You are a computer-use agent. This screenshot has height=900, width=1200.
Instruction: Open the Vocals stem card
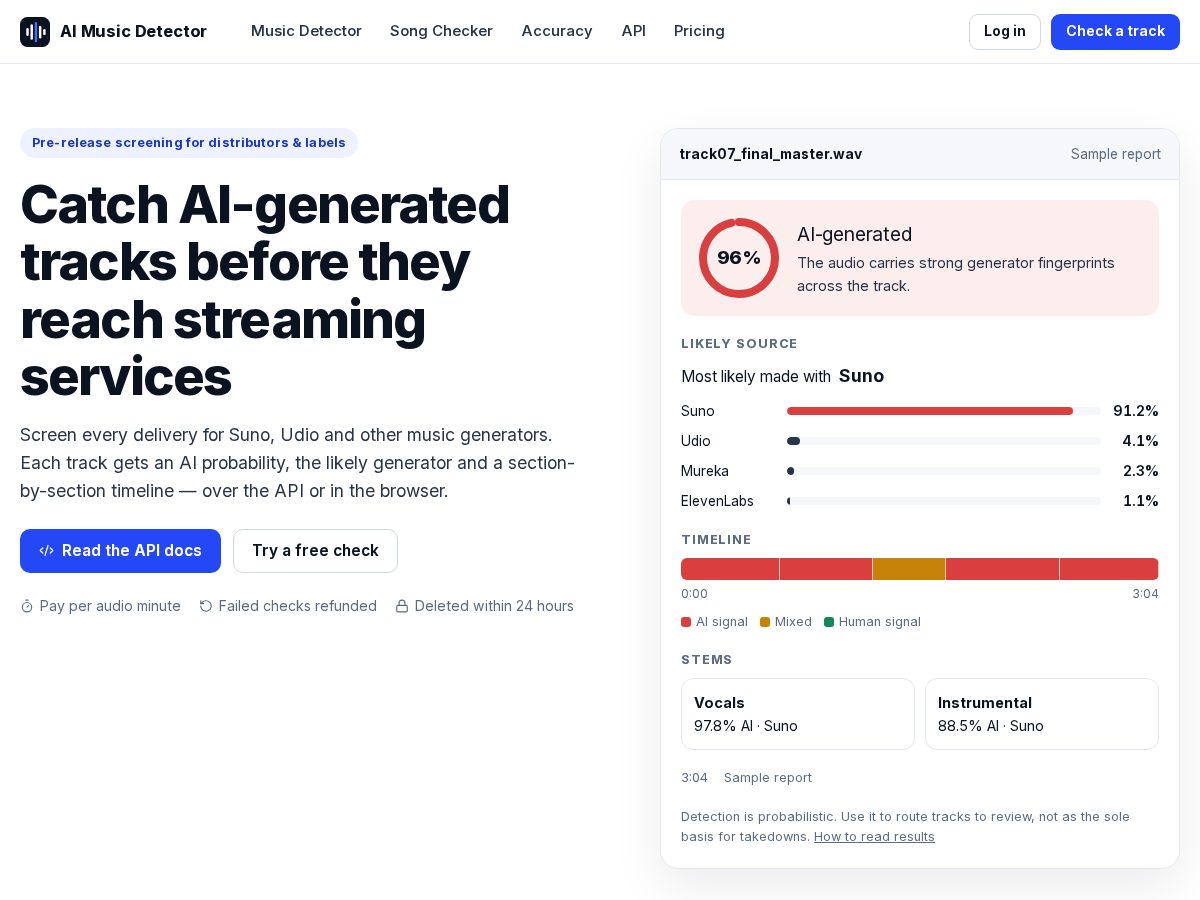(x=798, y=714)
